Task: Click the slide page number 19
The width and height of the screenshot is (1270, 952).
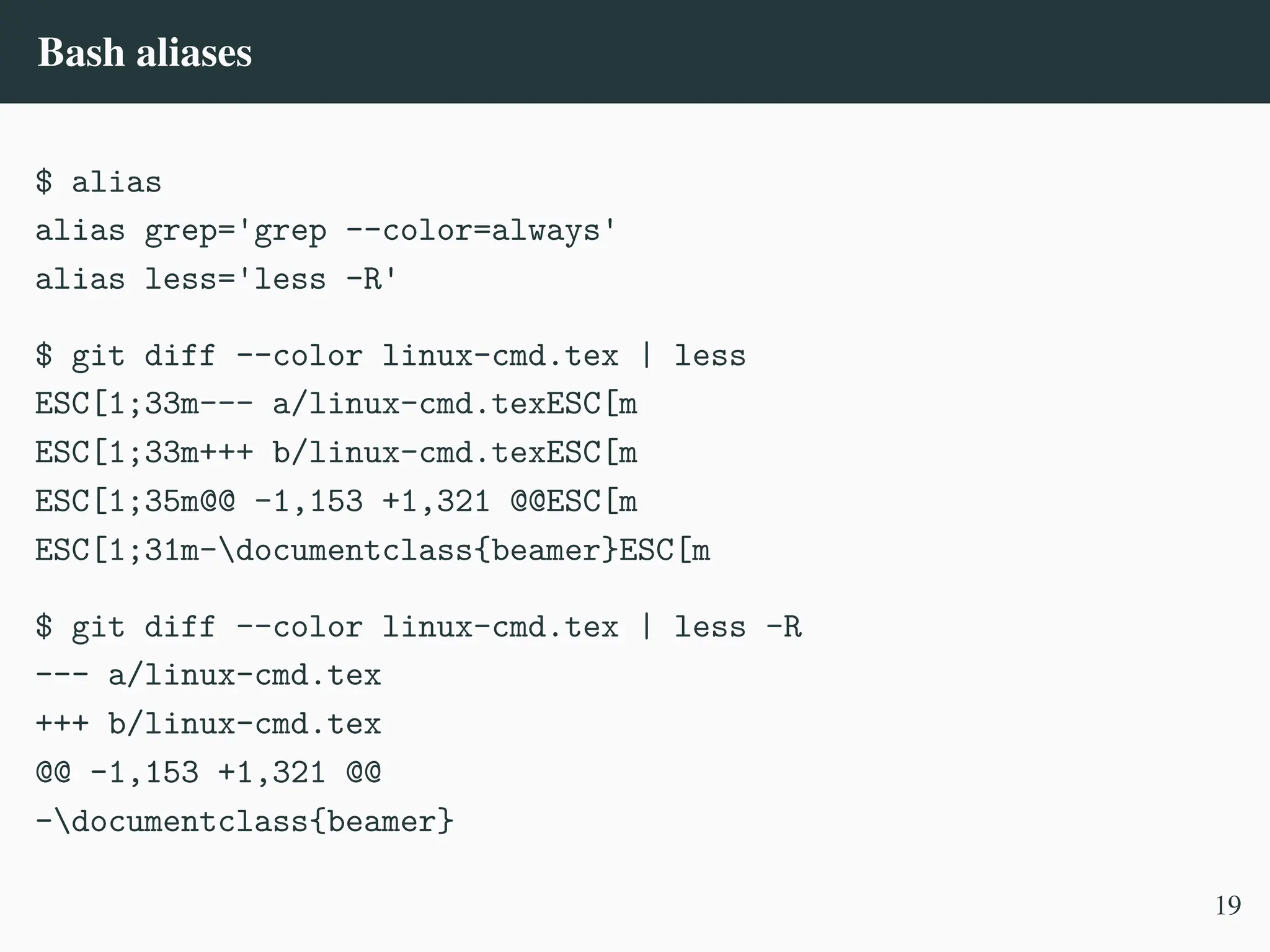Action: 1227,906
